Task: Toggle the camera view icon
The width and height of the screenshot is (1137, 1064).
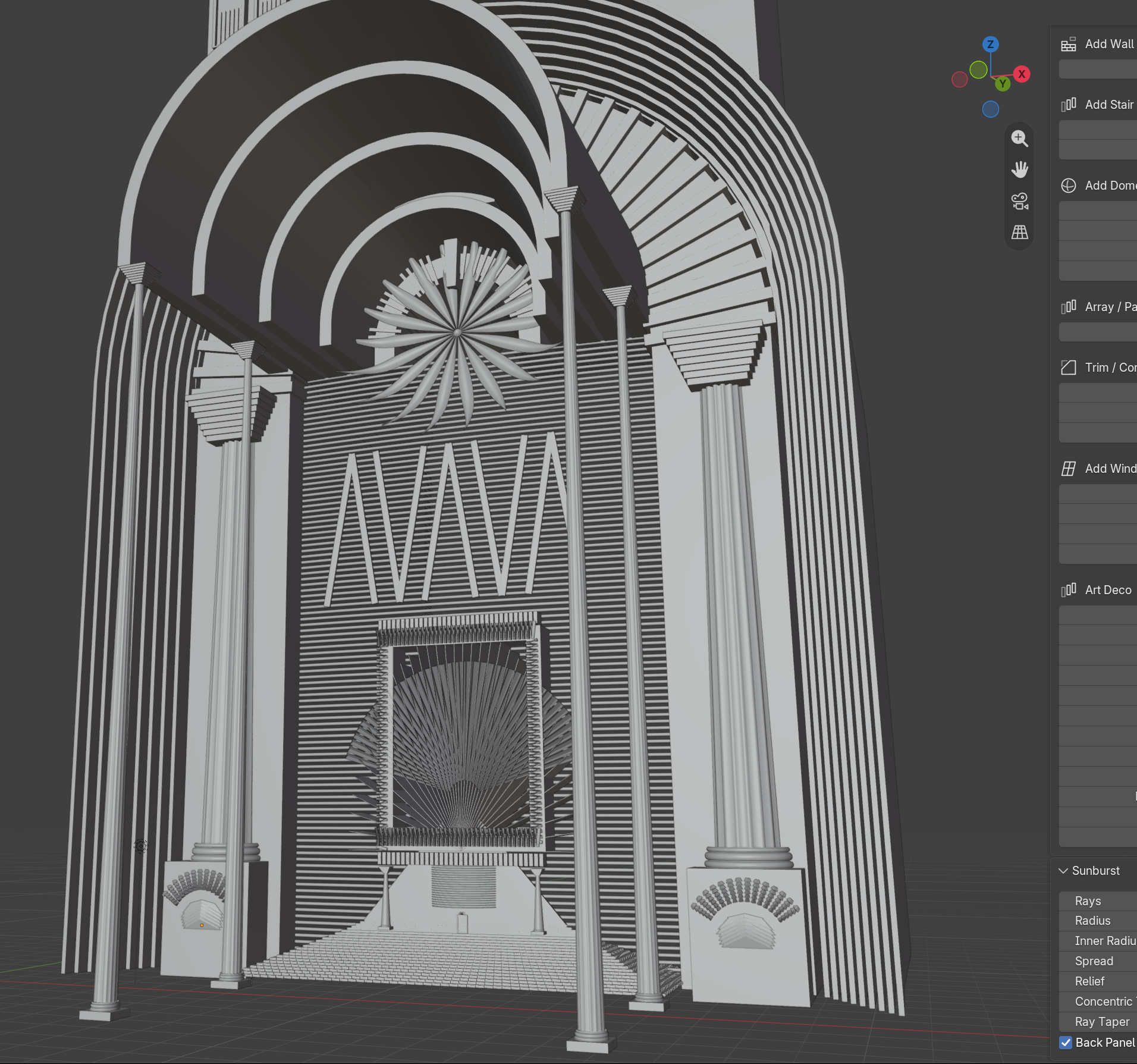Action: coord(1020,201)
